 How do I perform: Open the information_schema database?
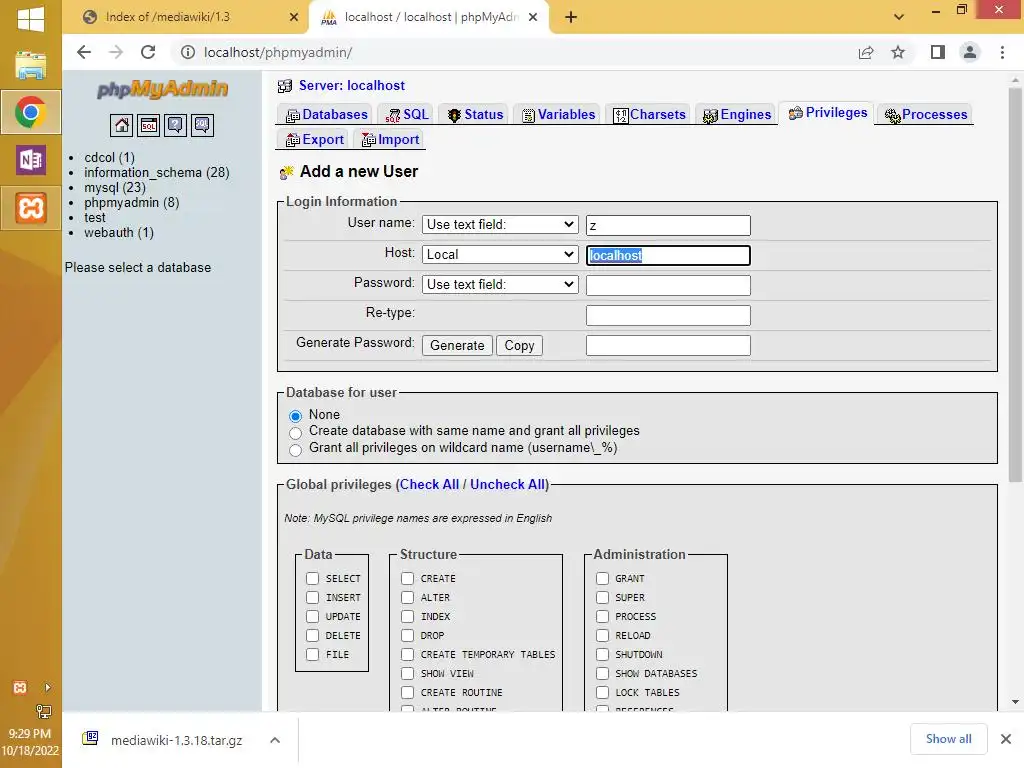156,172
